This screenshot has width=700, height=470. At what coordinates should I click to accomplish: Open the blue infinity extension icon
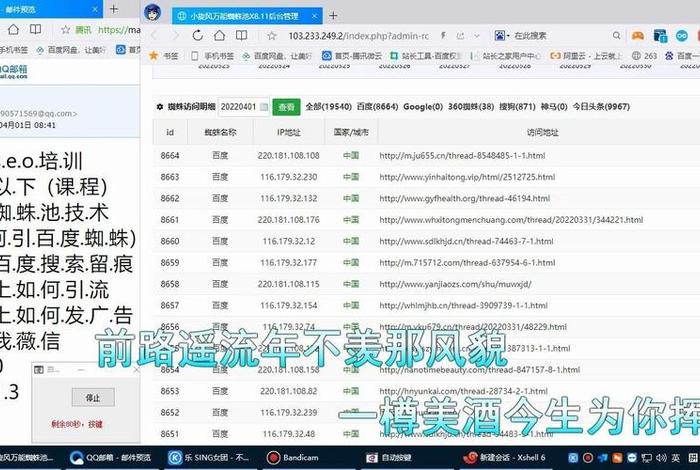point(682,36)
